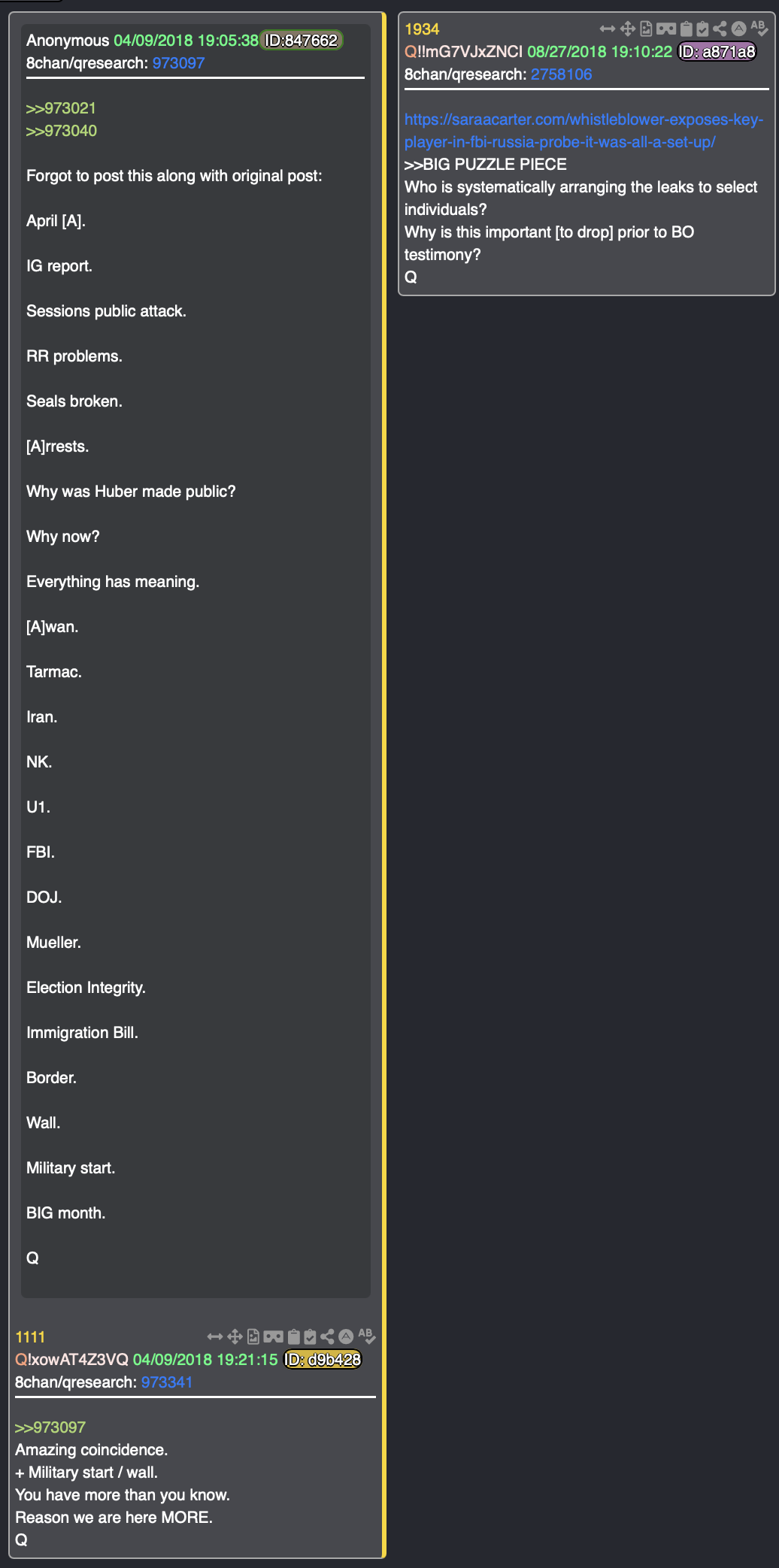Open 8chan post number 973341
Image resolution: width=779 pixels, height=1568 pixels.
[167, 1382]
